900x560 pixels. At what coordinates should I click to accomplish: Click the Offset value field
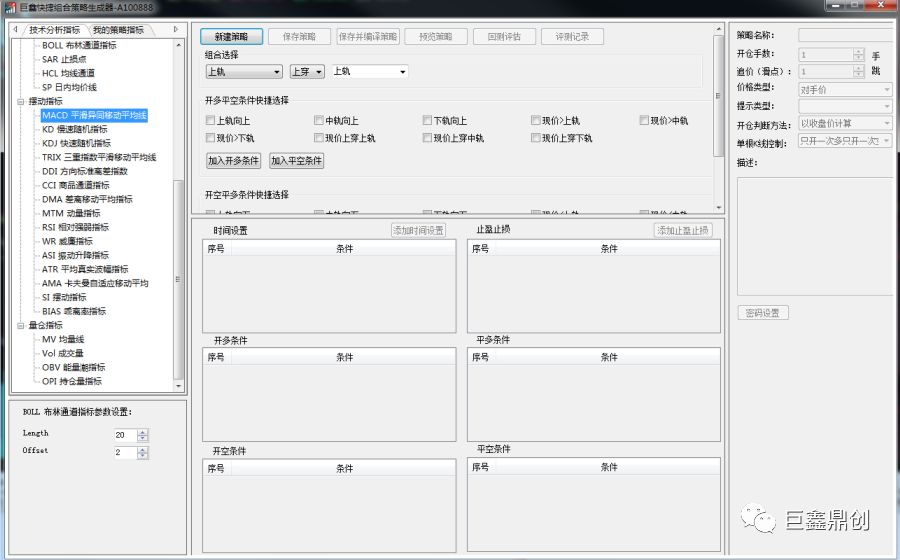tap(126, 453)
